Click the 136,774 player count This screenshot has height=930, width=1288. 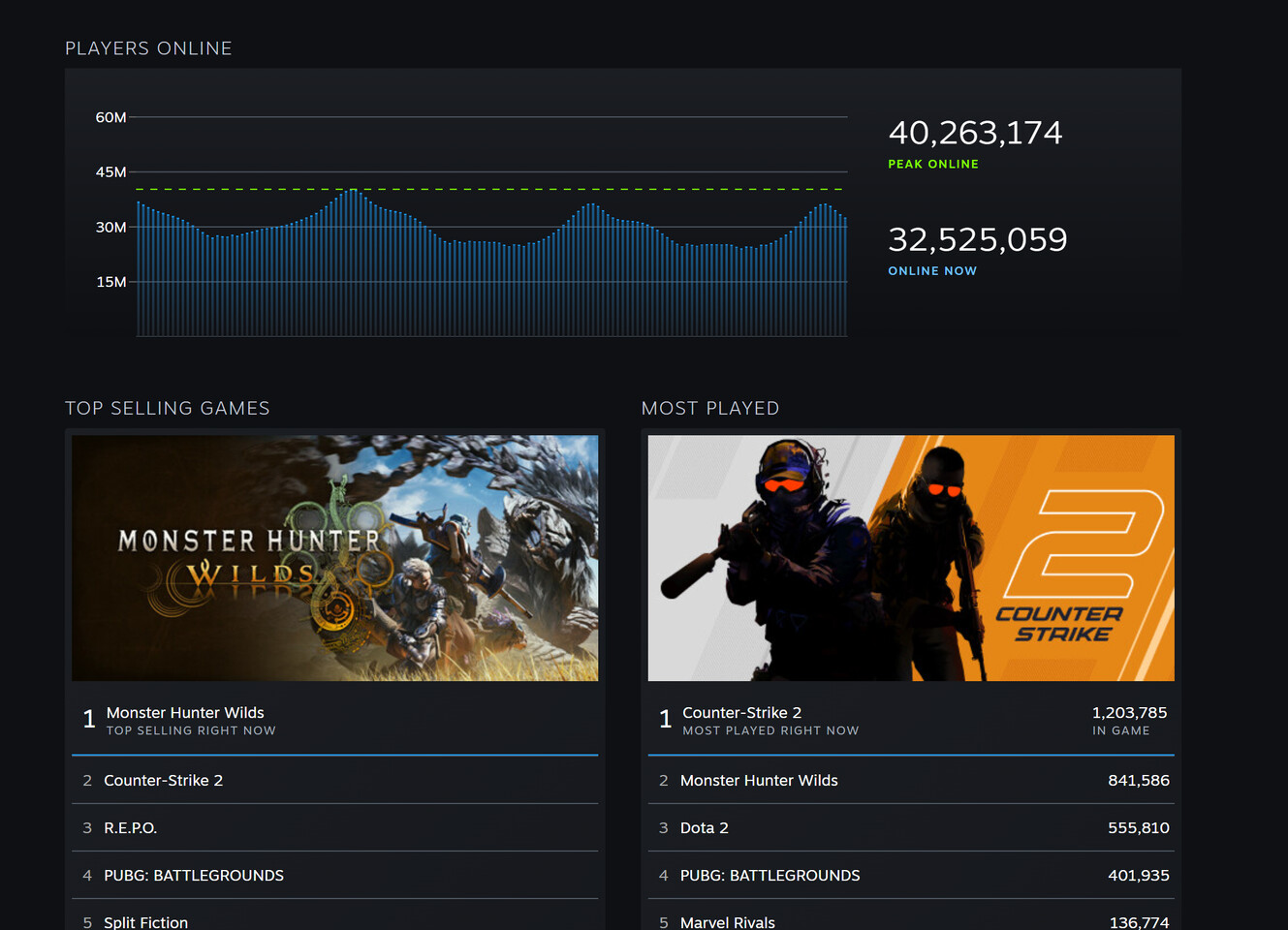click(1139, 922)
